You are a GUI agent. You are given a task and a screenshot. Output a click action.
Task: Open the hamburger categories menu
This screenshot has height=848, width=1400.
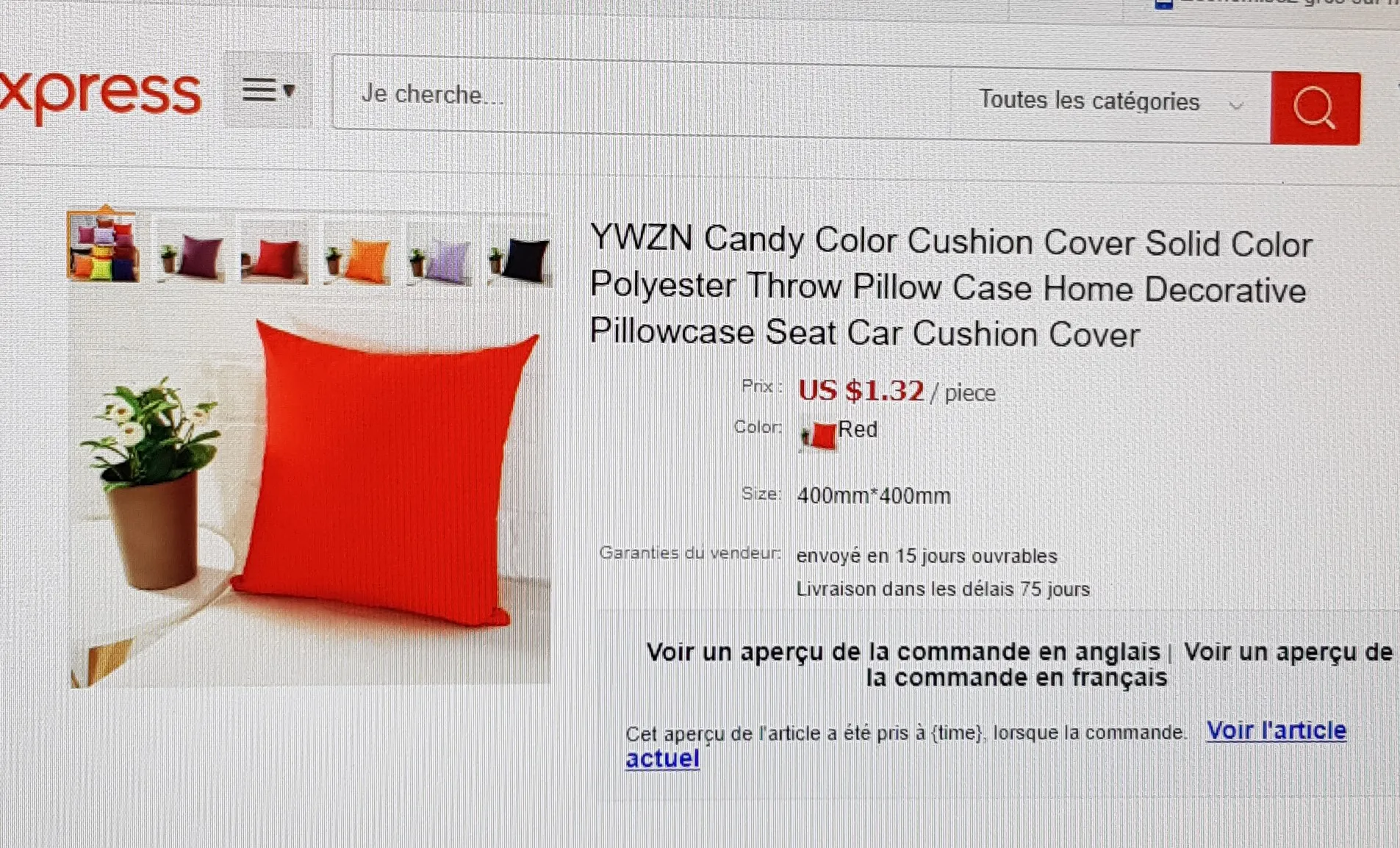[268, 90]
